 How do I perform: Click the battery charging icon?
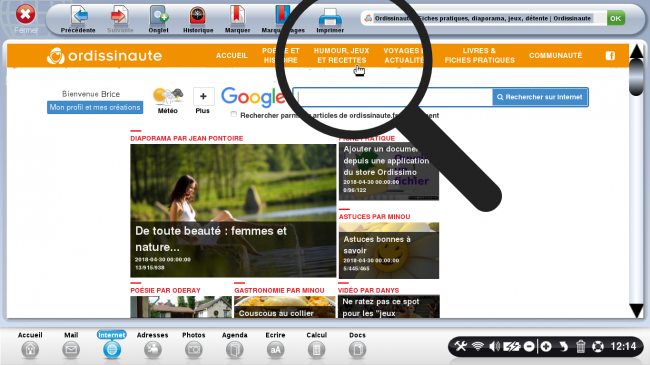click(511, 346)
